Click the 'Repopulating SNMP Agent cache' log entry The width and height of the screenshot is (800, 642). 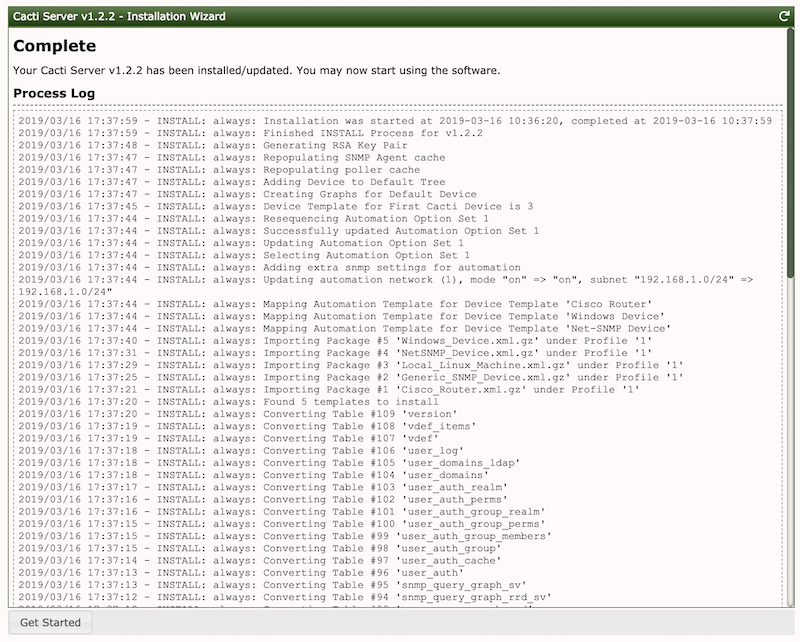(x=232, y=158)
